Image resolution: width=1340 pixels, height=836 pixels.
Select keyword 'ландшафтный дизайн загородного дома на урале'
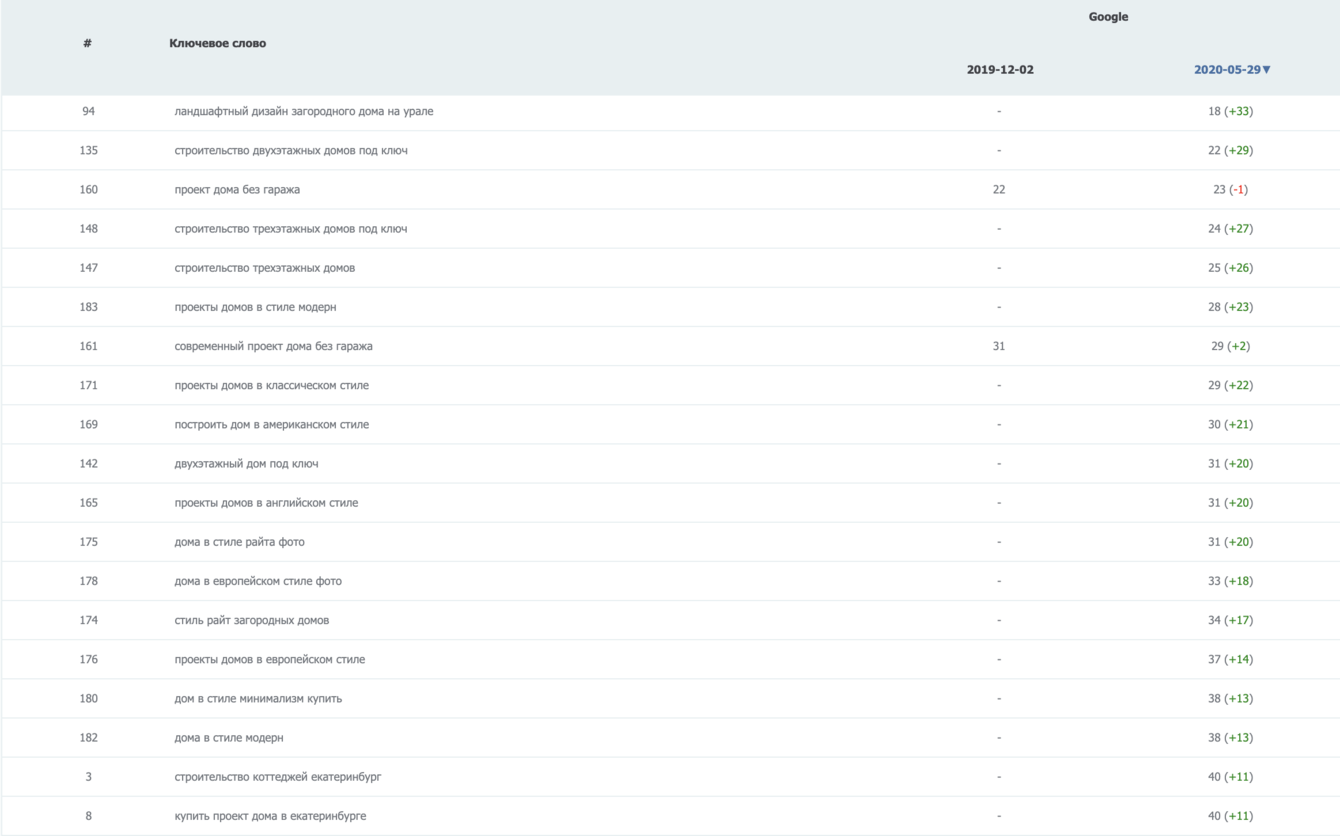304,111
